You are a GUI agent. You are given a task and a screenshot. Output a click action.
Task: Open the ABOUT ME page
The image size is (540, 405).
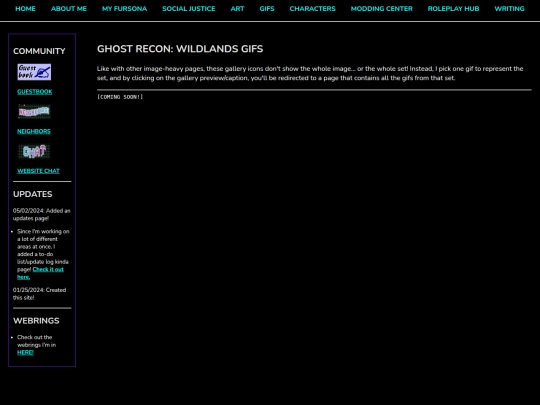[x=69, y=9]
